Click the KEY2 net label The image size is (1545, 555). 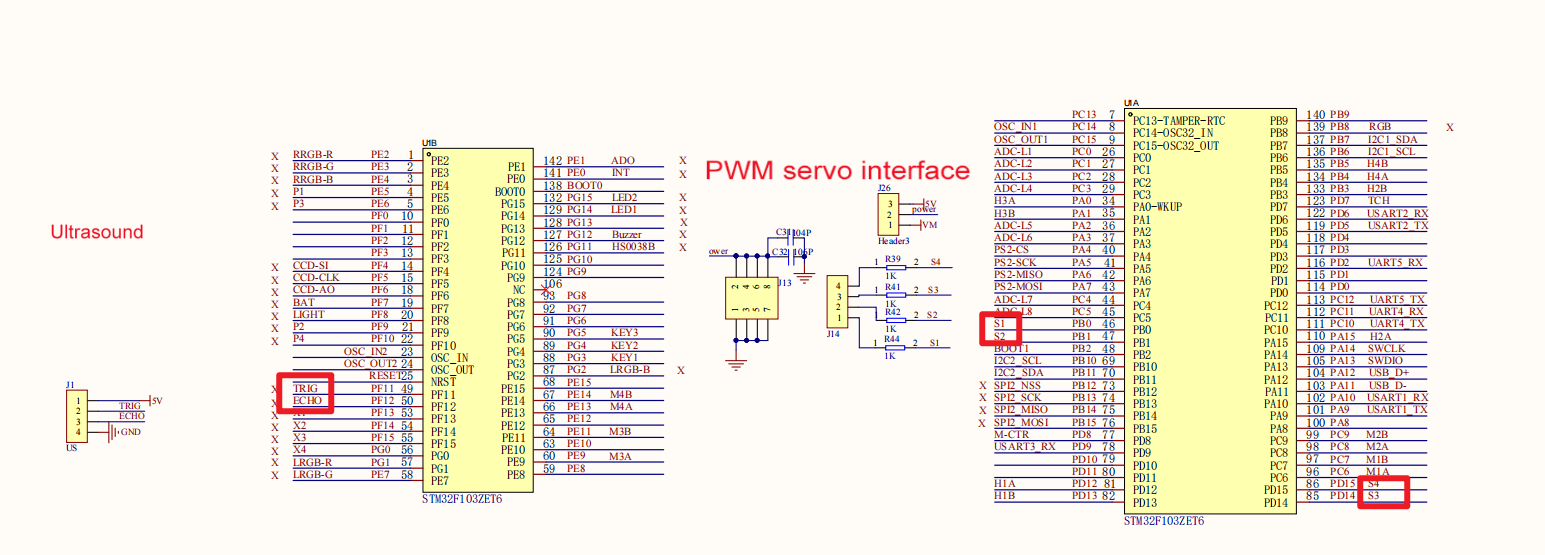coord(625,345)
